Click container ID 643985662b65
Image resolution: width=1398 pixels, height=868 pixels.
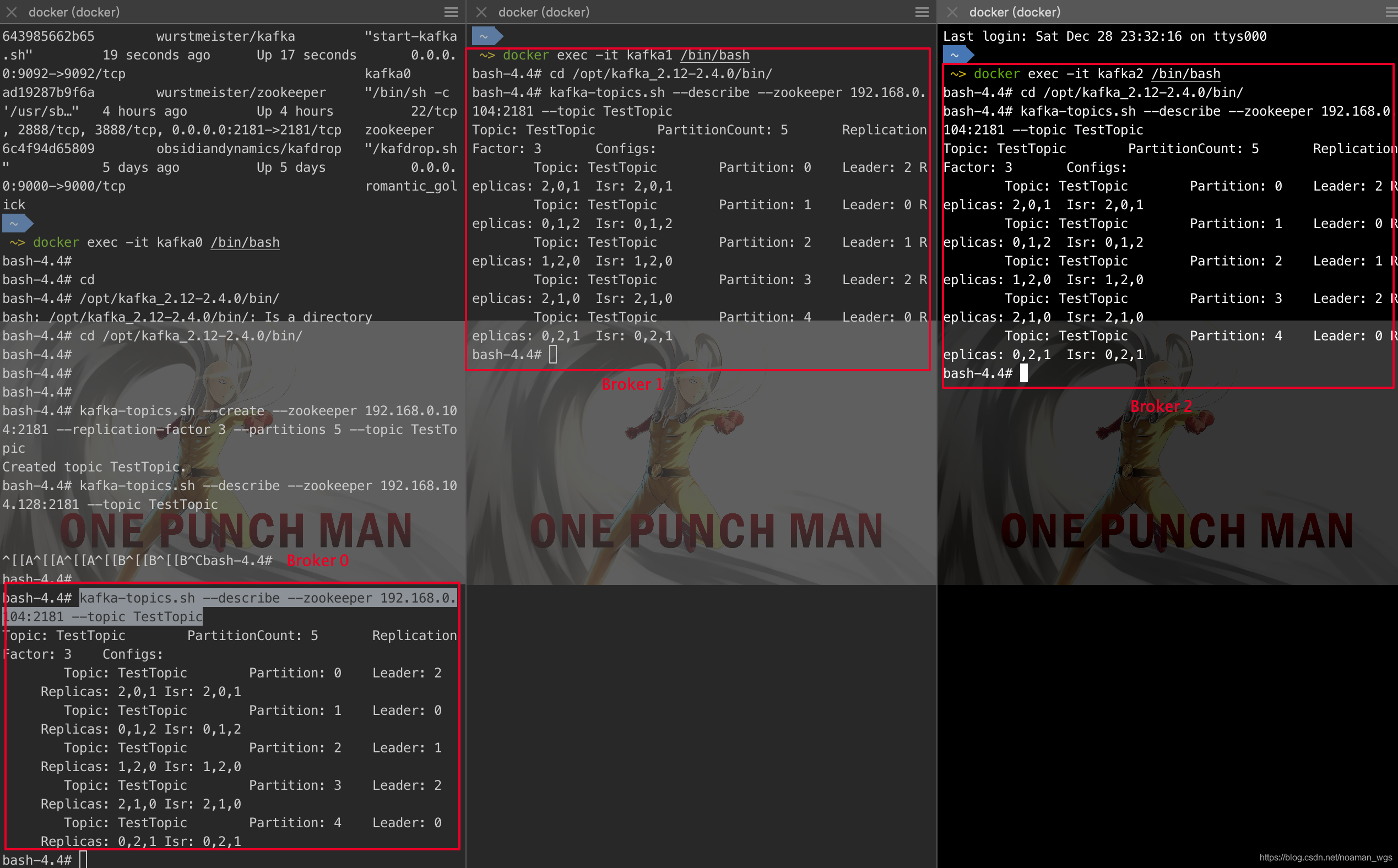(x=49, y=36)
